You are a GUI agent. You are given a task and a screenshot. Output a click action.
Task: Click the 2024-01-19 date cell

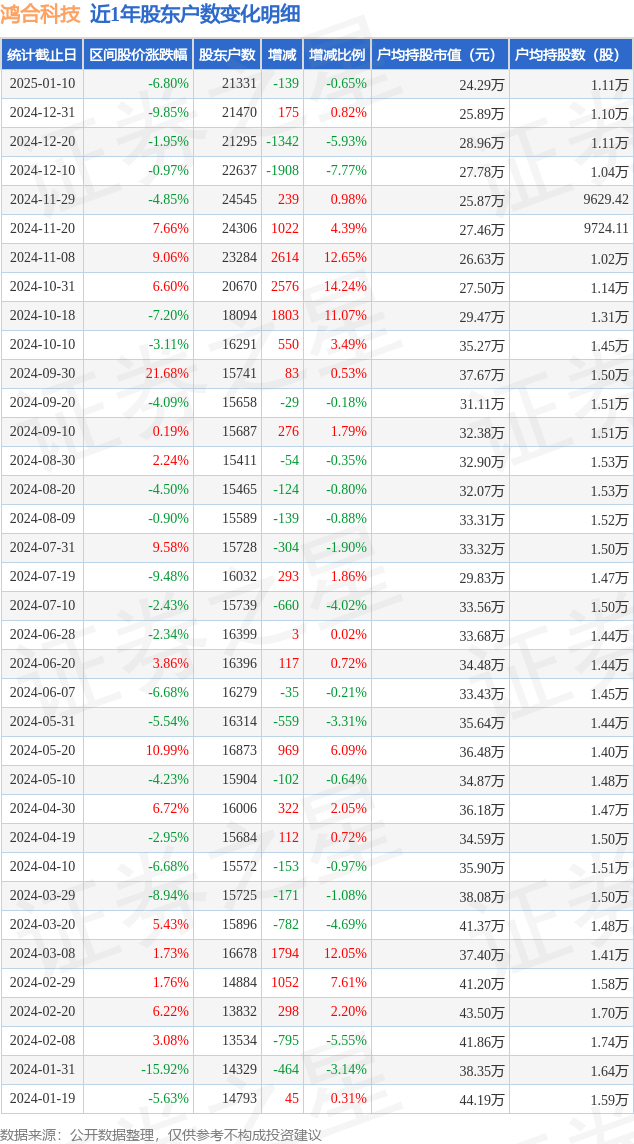(x=42, y=1098)
